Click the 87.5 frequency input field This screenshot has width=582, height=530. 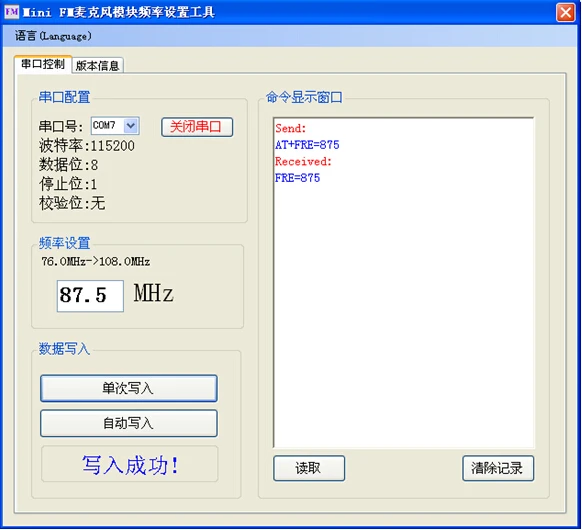pyautogui.click(x=90, y=296)
